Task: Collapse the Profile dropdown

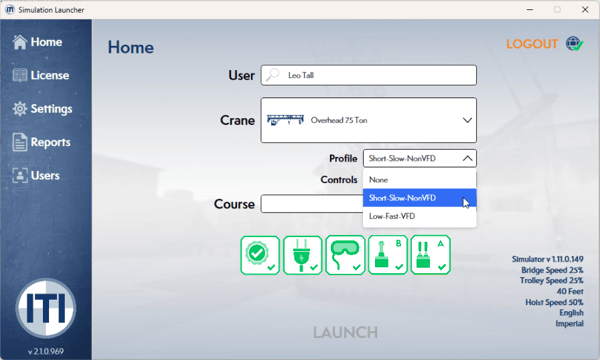Action: (x=420, y=158)
